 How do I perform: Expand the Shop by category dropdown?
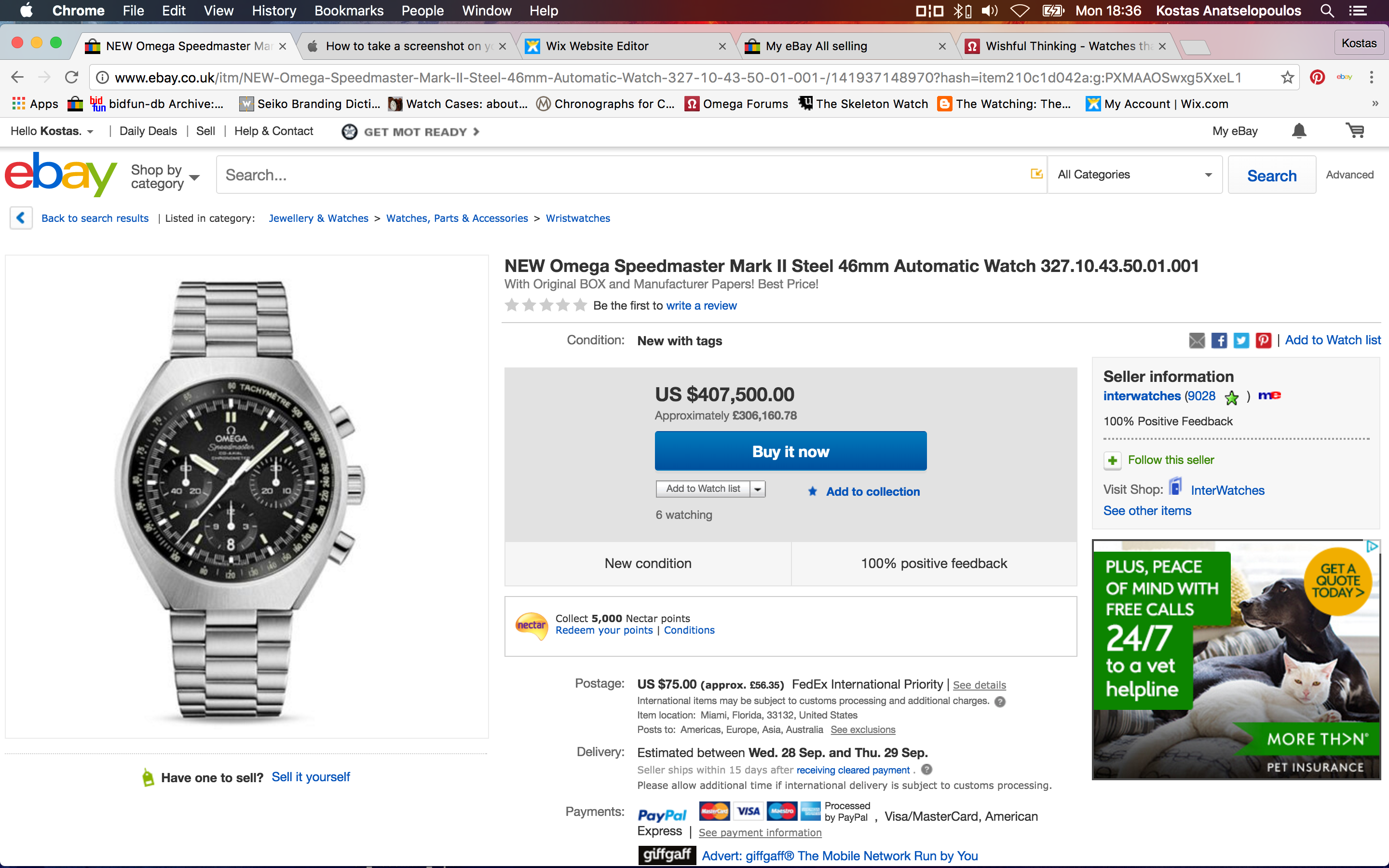pyautogui.click(x=165, y=176)
